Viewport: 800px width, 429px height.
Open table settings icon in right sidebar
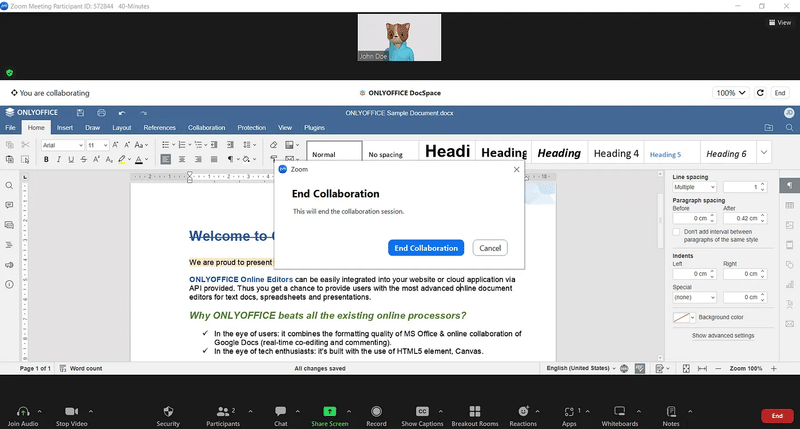pos(789,205)
